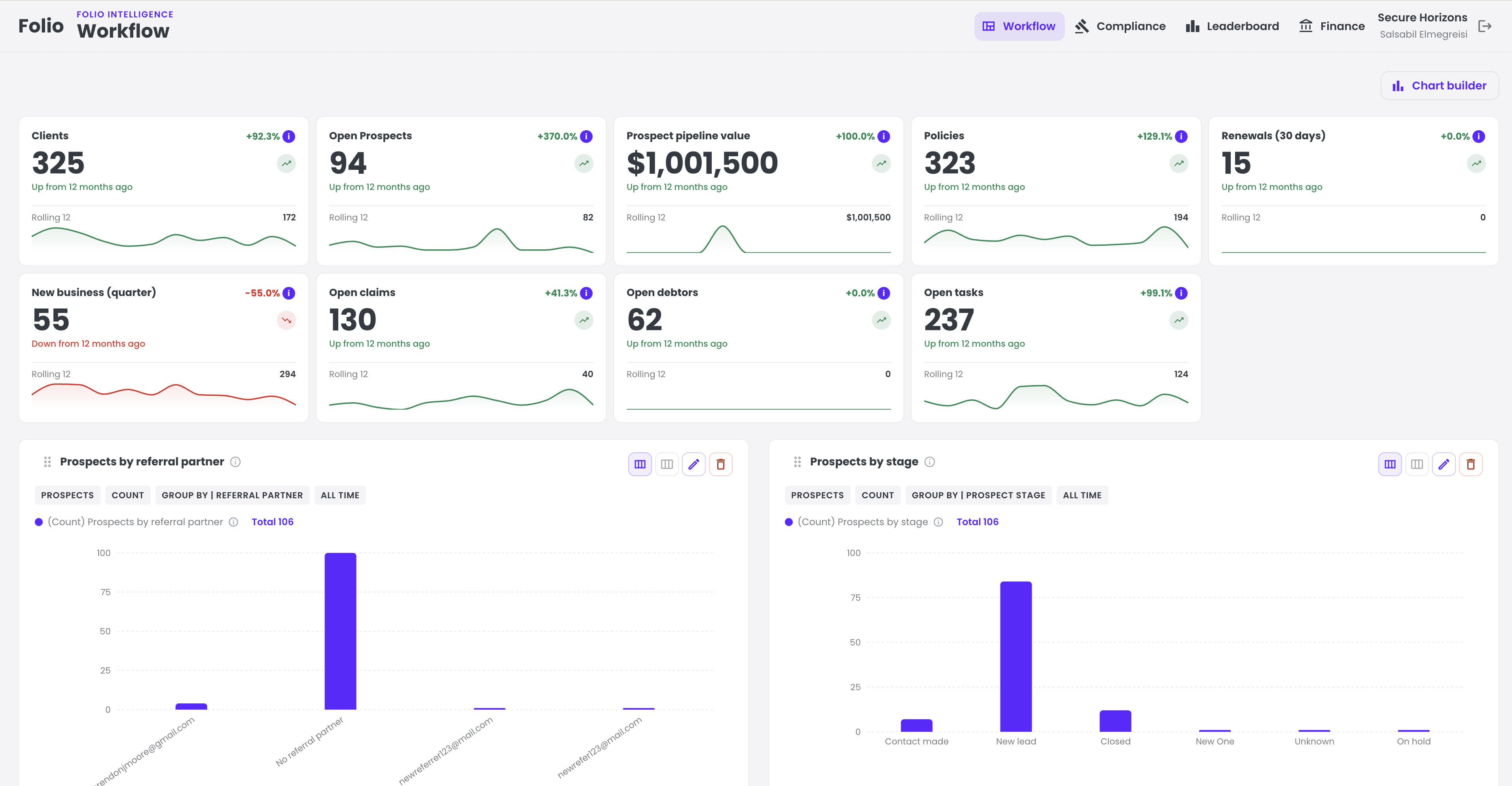Click the Folio logo
Screen dimensions: 1512x786
point(40,26)
